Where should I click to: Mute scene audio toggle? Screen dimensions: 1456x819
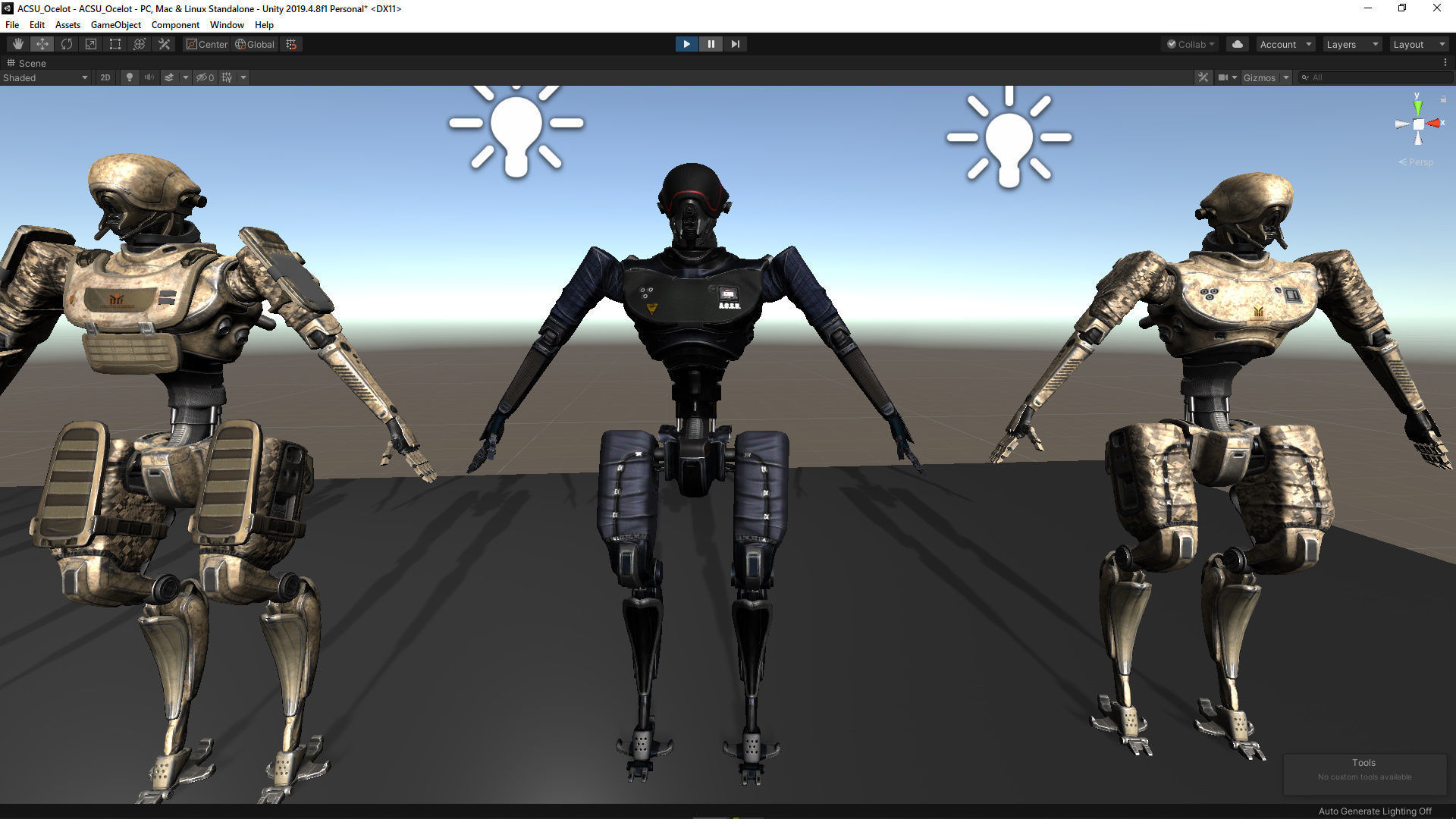point(149,77)
